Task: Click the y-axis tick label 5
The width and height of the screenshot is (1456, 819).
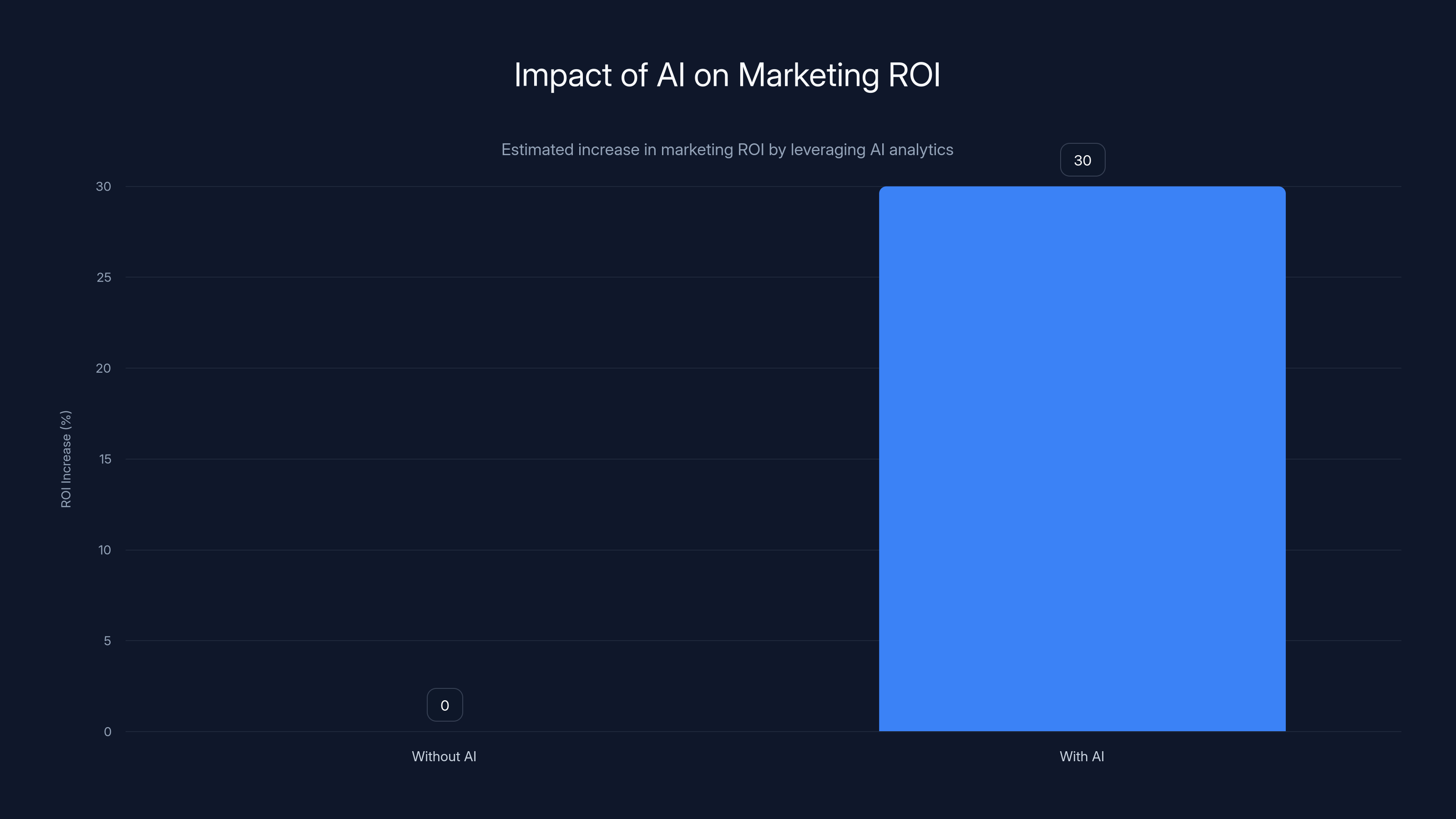Action: (x=107, y=641)
